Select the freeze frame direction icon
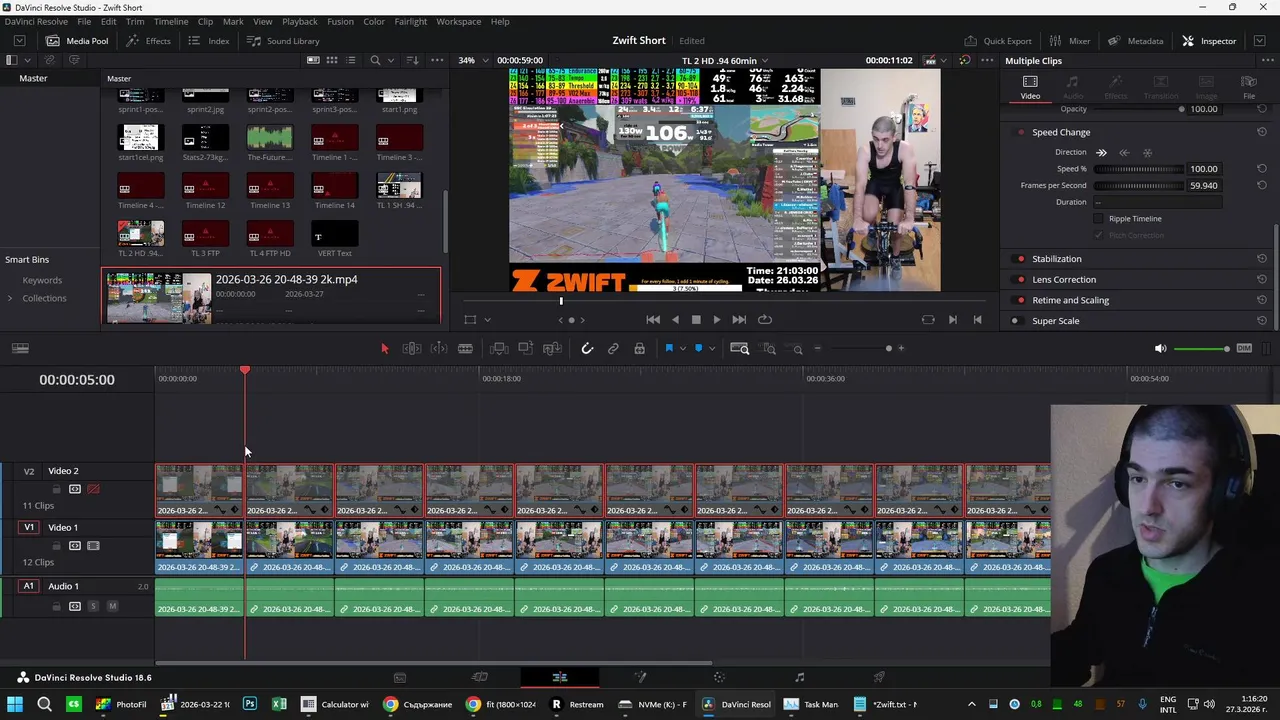This screenshot has width=1280, height=720. 1147,152
